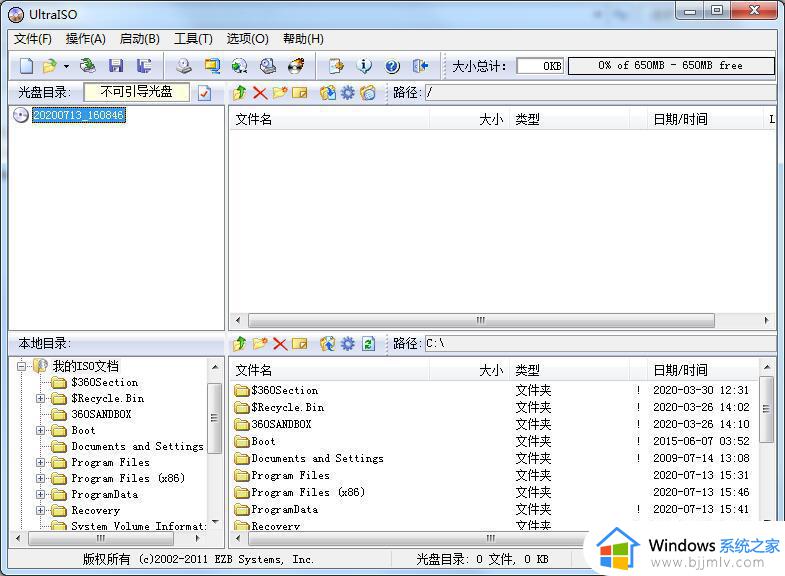Click the boot info checkmark icon next to 不可引导光盘

(204, 93)
